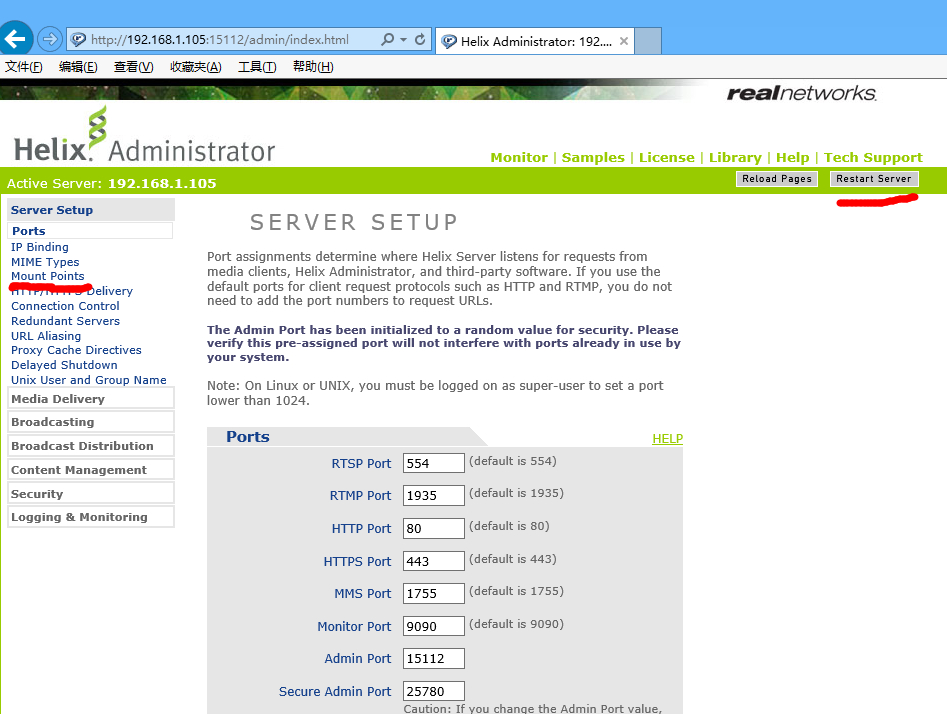947x714 pixels.
Task: Click the browser back arrow button
Action: tap(15, 39)
